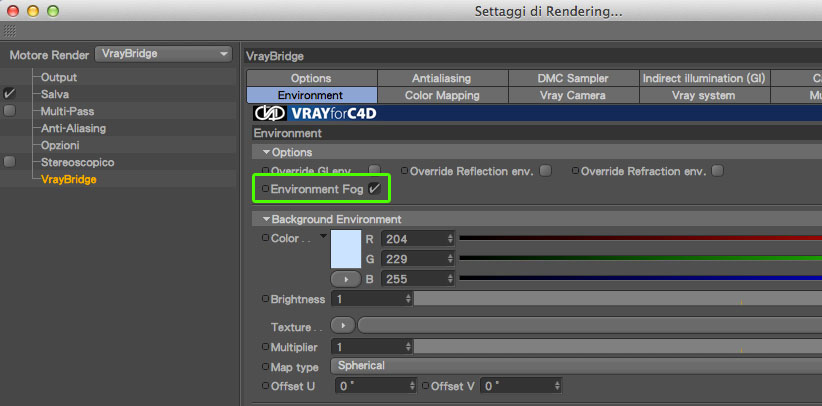The height and width of the screenshot is (406, 822).
Task: Open the Map type Spherical dropdown
Action: 576,366
